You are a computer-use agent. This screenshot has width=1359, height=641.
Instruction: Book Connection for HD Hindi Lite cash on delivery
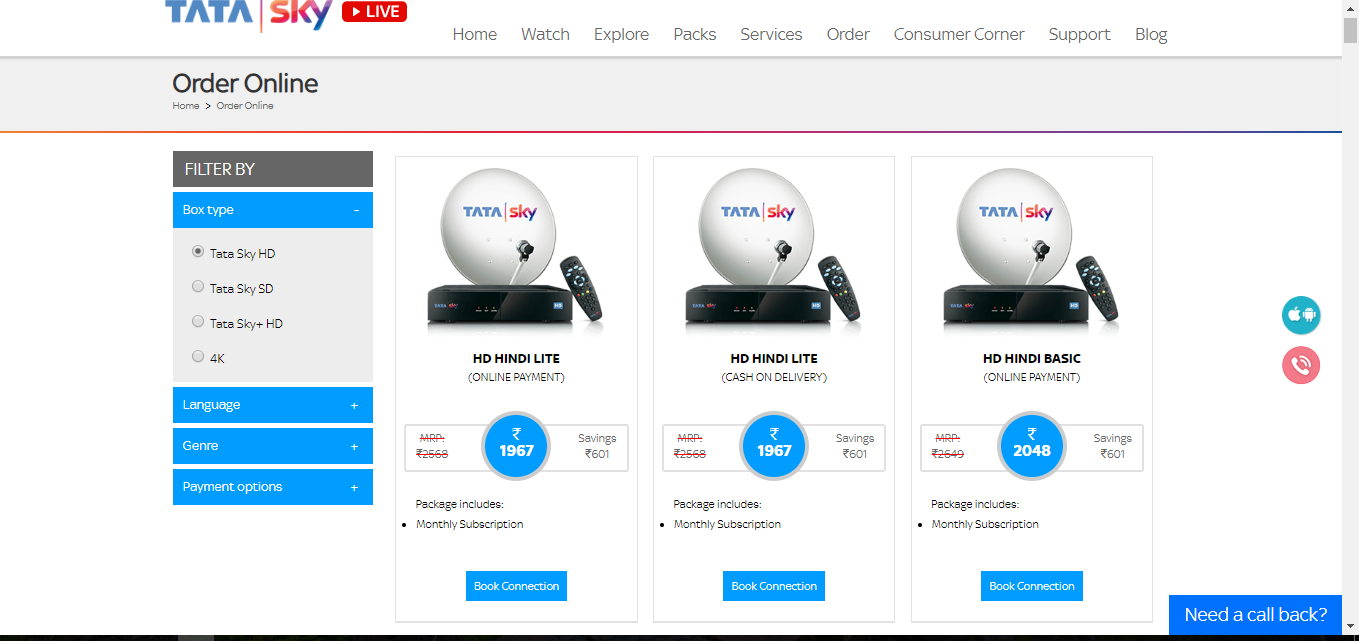pyautogui.click(x=774, y=586)
